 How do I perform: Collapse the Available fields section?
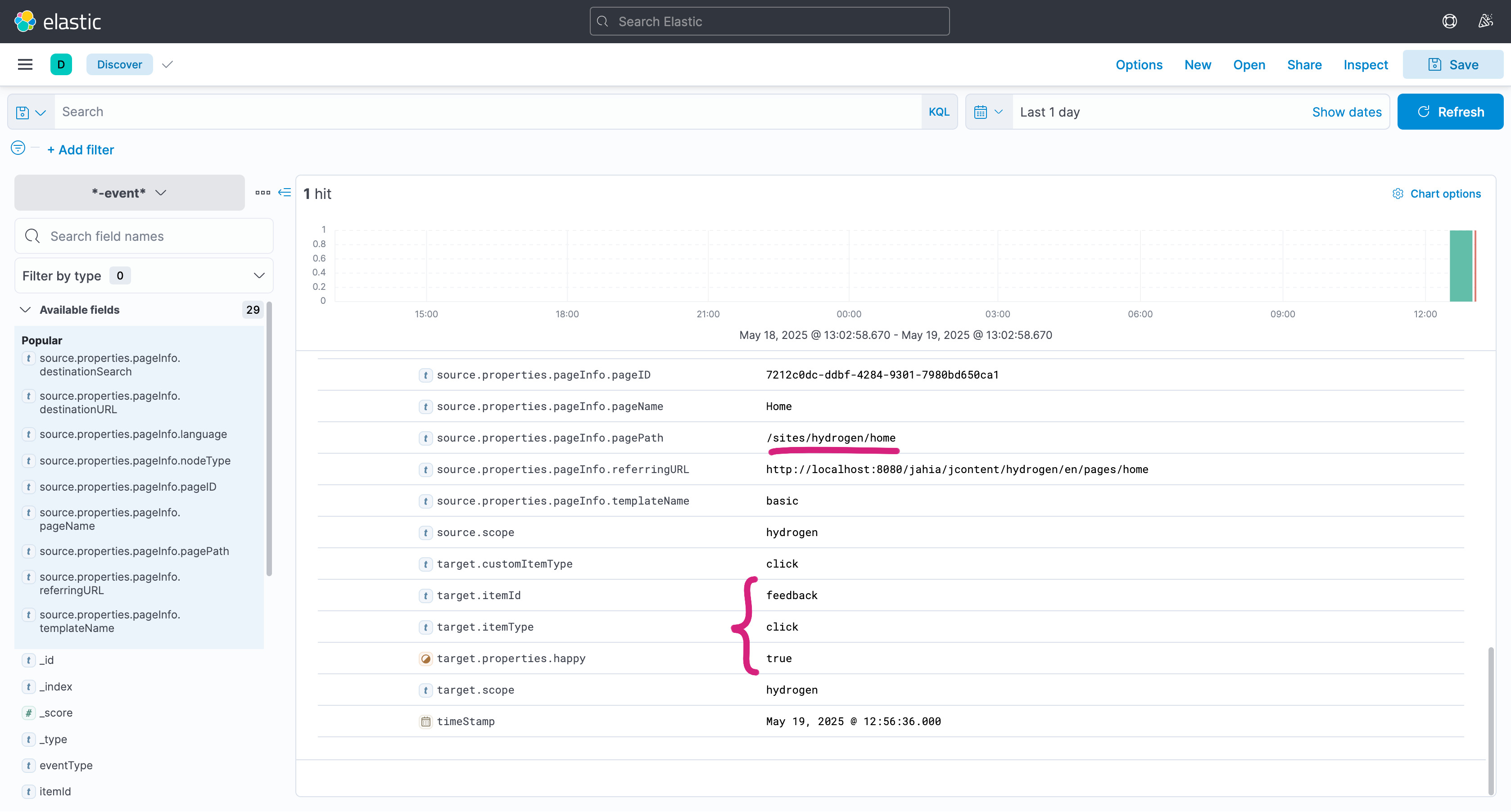click(25, 310)
